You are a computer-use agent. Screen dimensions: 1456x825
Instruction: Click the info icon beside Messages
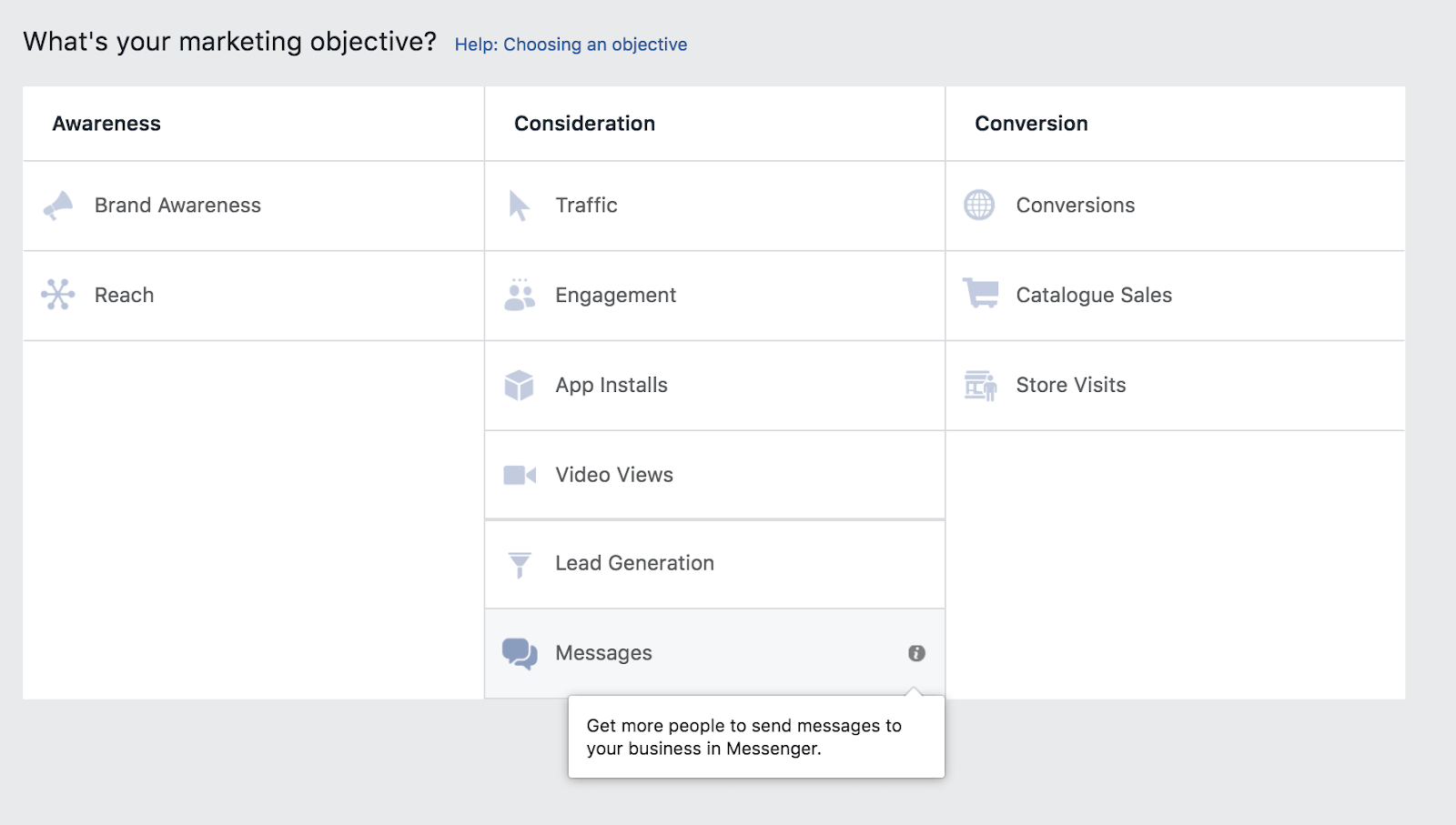tap(916, 653)
